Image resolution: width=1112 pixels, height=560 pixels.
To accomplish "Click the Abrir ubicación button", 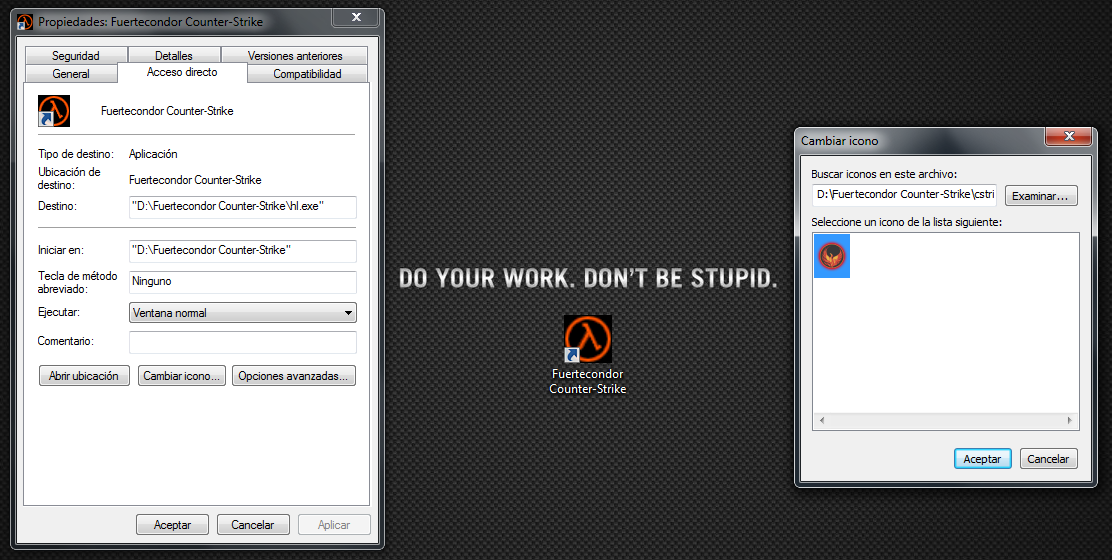I will point(84,376).
